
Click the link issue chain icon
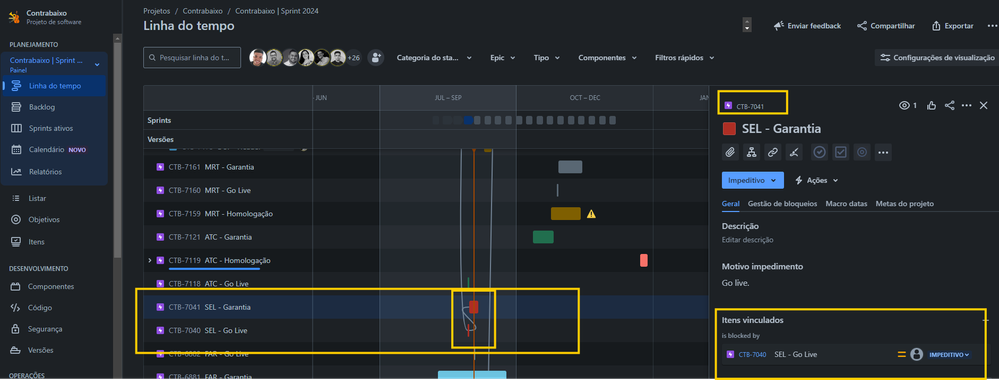pos(772,152)
